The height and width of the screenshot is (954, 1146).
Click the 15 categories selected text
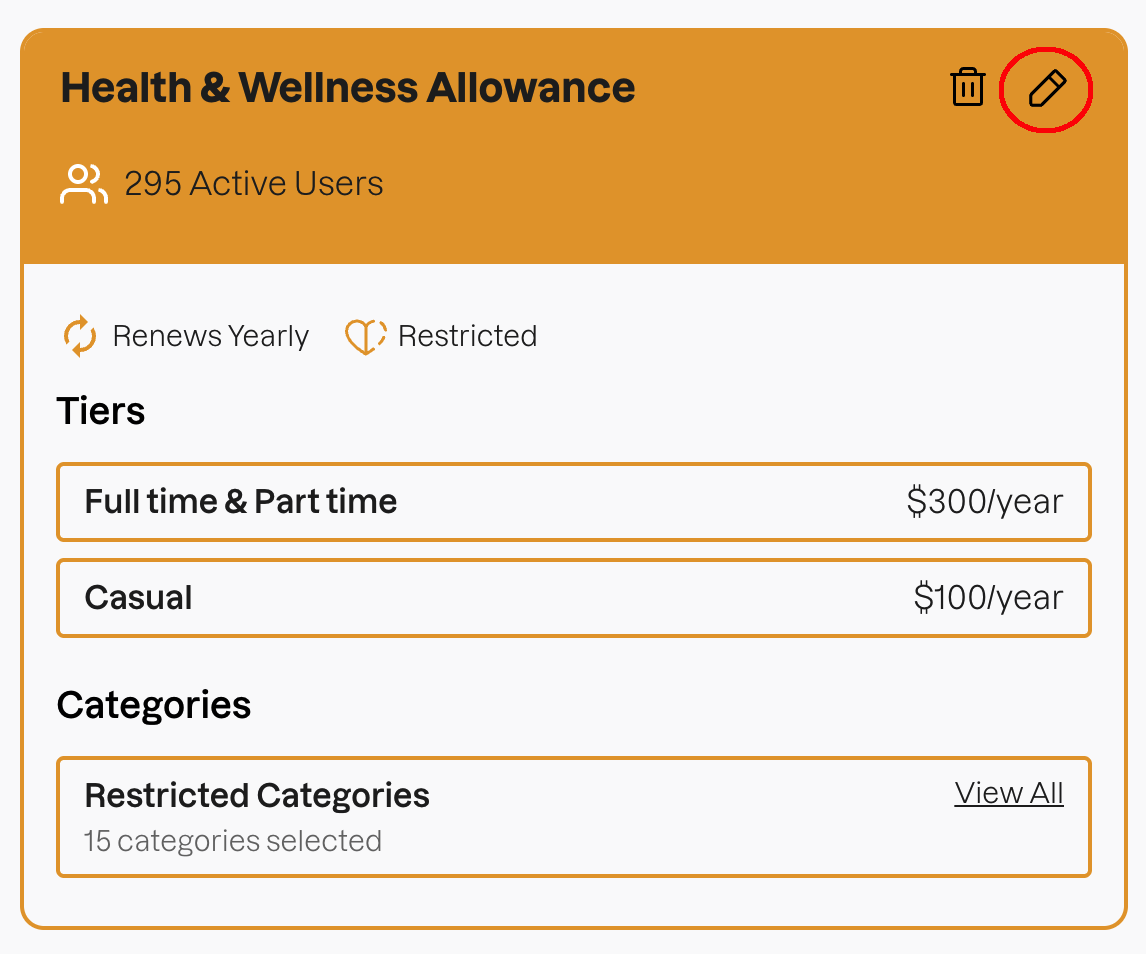point(232,841)
